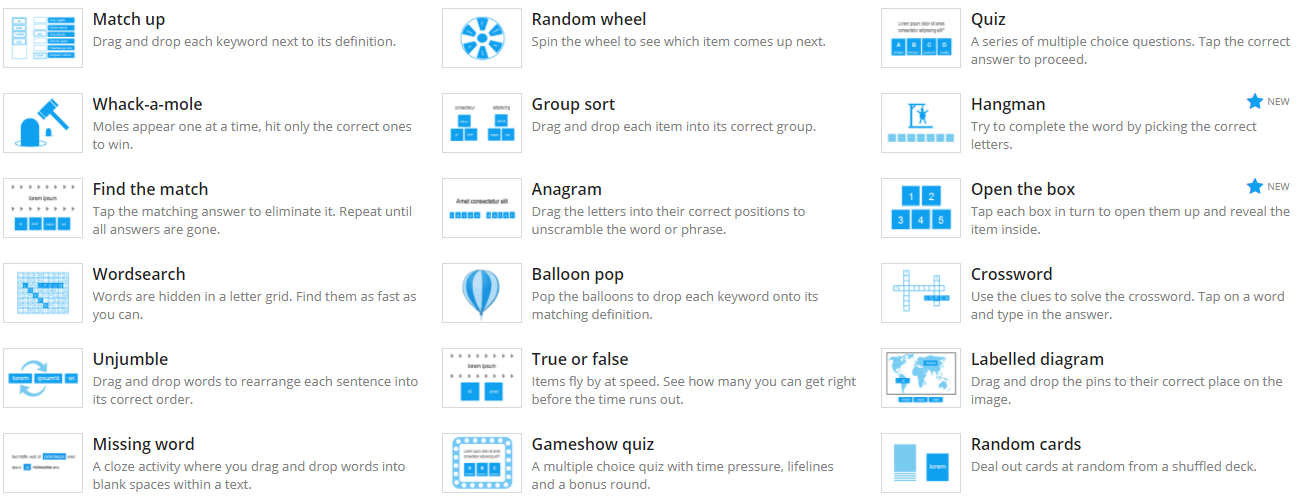Choose the Random wheel icon
This screenshot has width=1310, height=502.
tap(482, 38)
